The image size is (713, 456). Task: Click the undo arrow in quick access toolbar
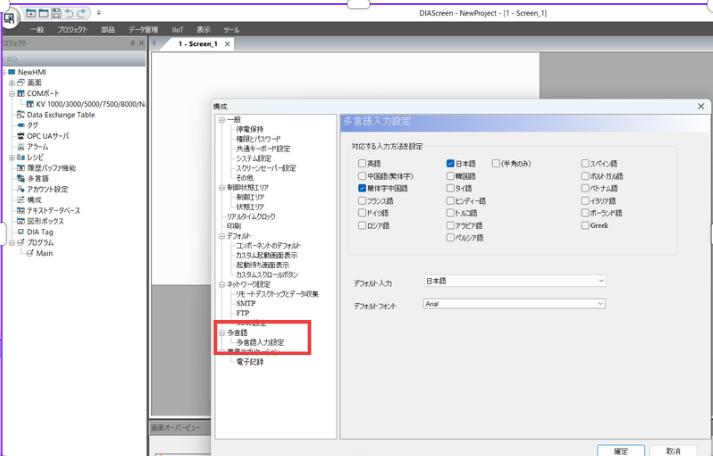point(69,12)
